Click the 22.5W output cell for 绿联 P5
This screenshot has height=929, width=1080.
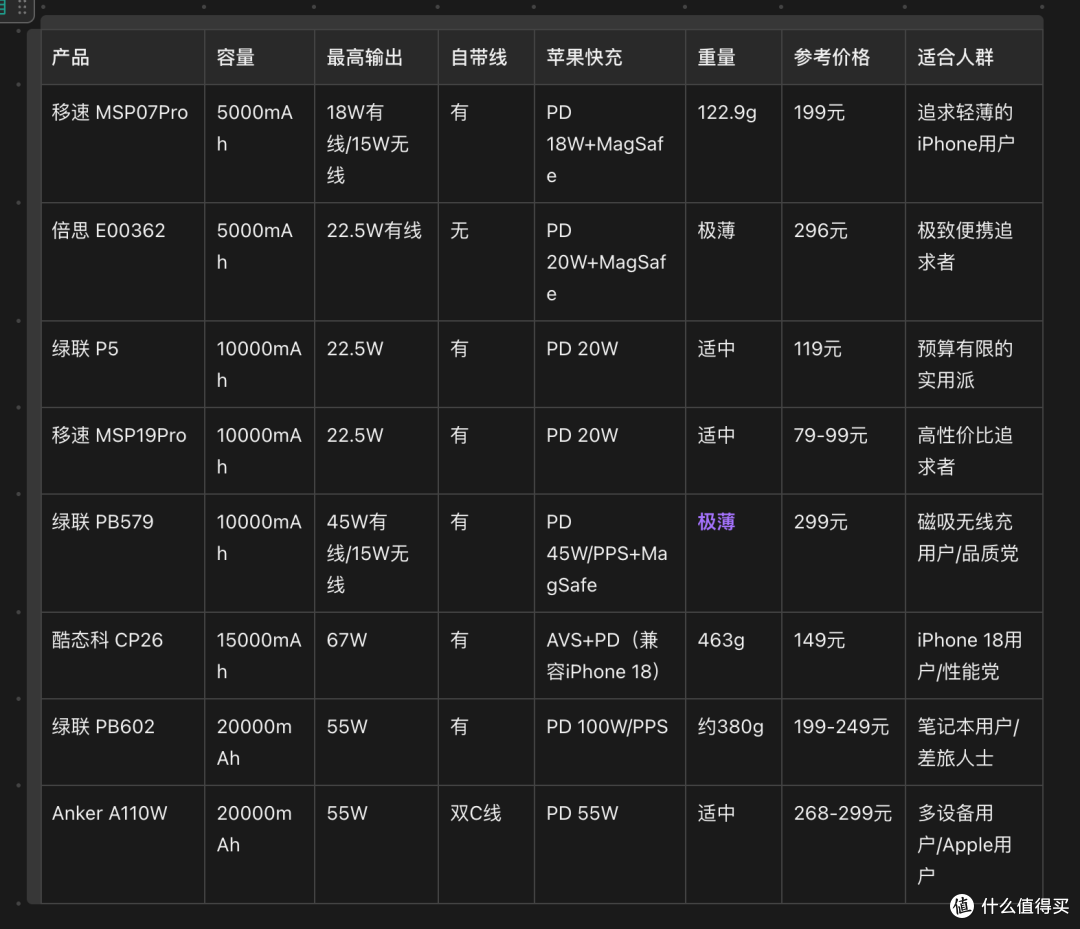click(376, 364)
